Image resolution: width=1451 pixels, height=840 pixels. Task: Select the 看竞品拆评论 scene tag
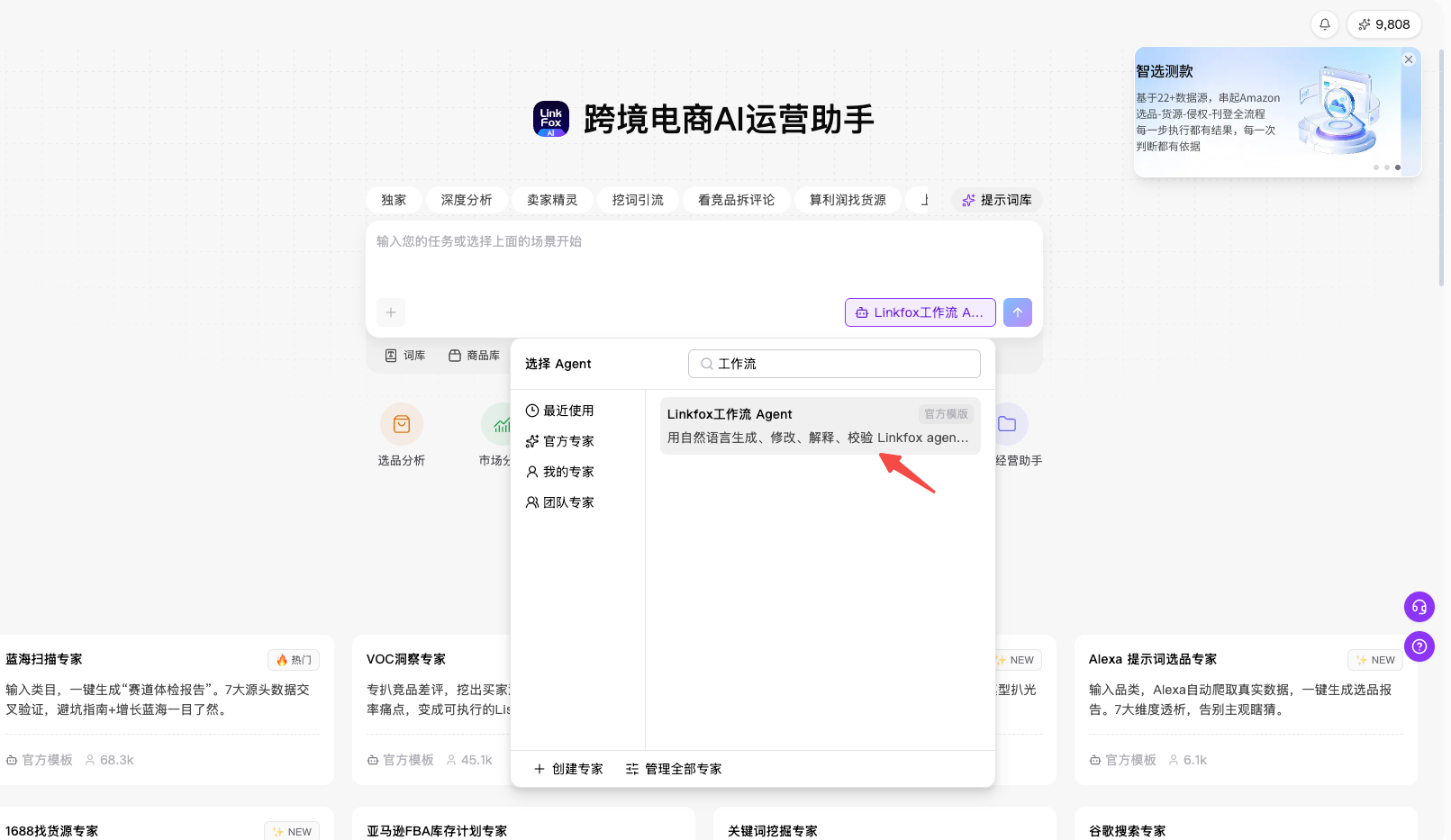(736, 200)
